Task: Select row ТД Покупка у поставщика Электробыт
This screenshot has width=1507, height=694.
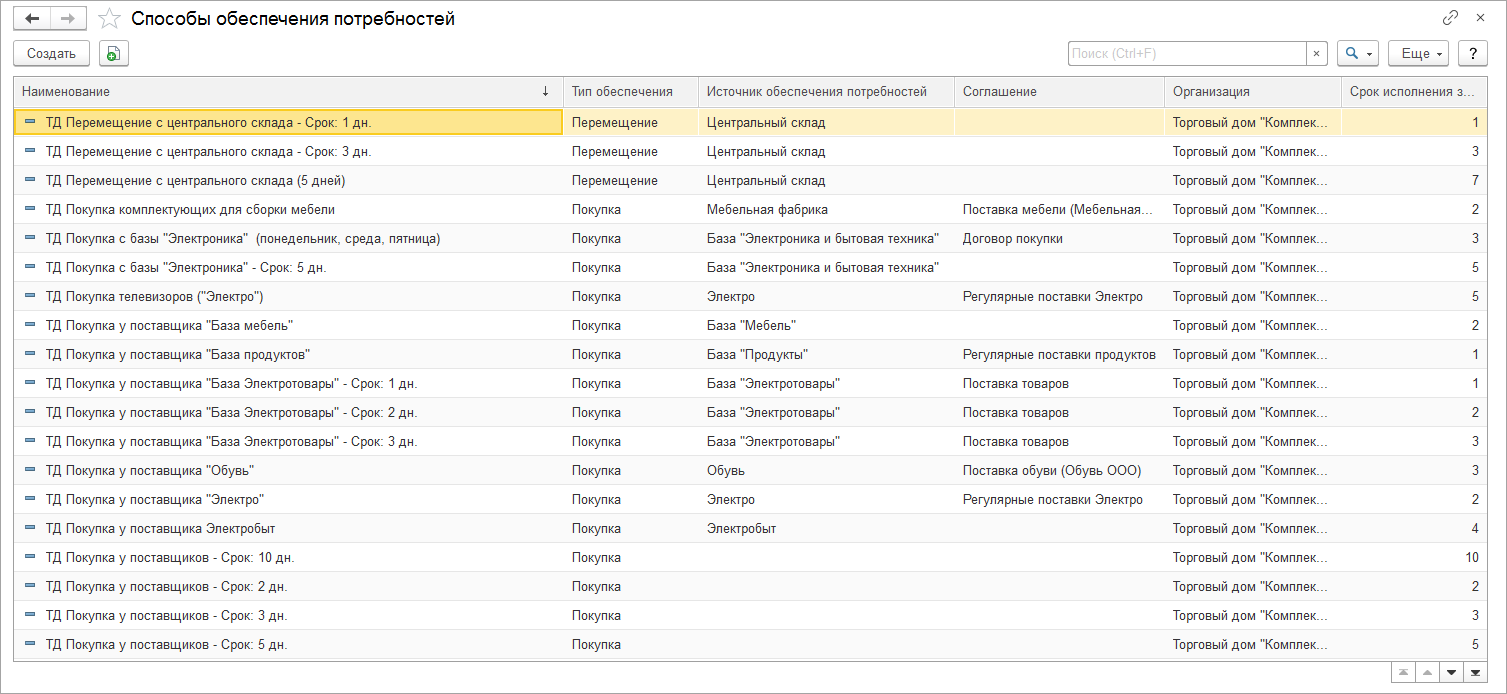Action: 160,529
